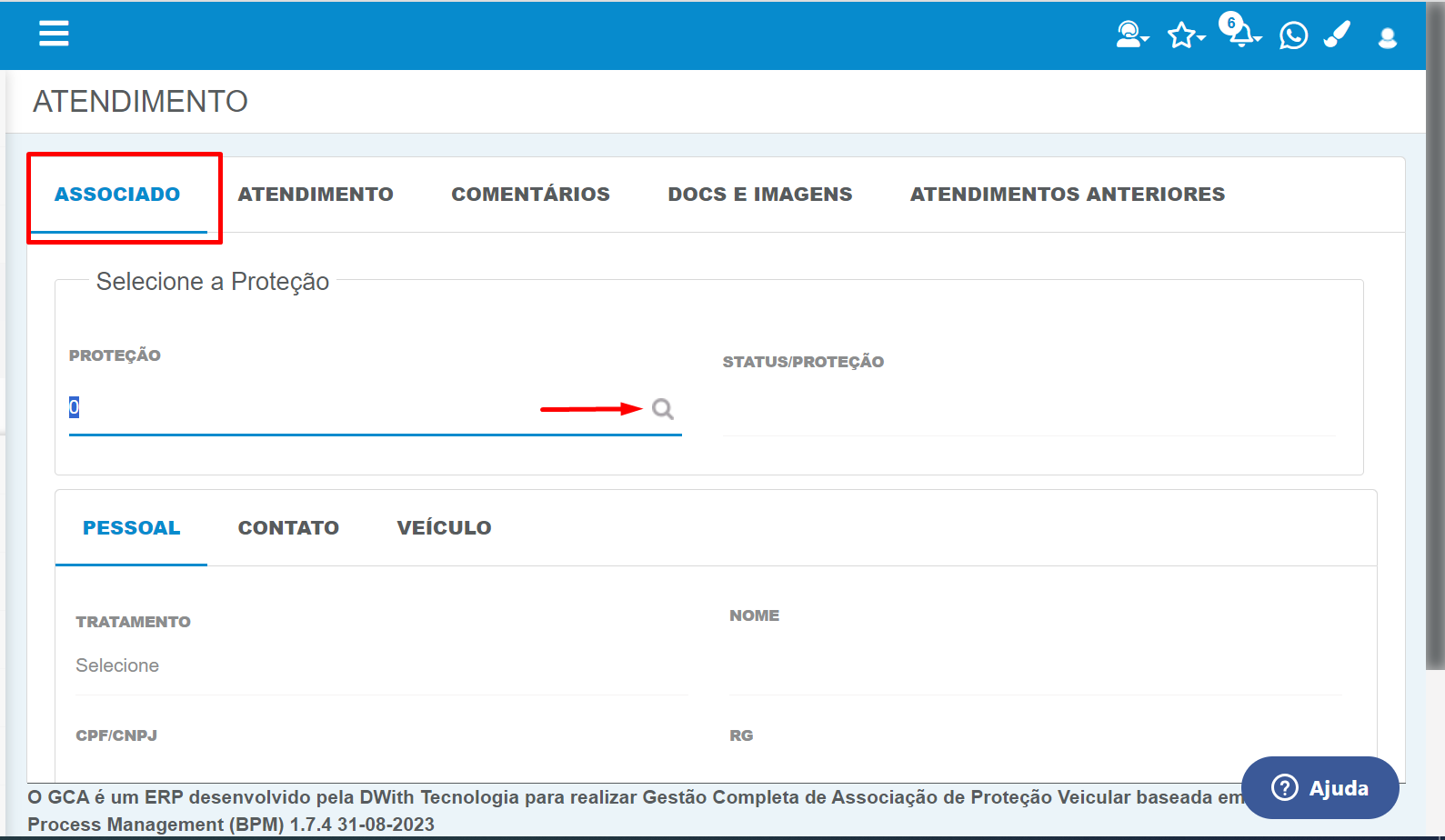Click the NOME input field
The width and height of the screenshot is (1445, 840).
pyautogui.click(x=1036, y=666)
